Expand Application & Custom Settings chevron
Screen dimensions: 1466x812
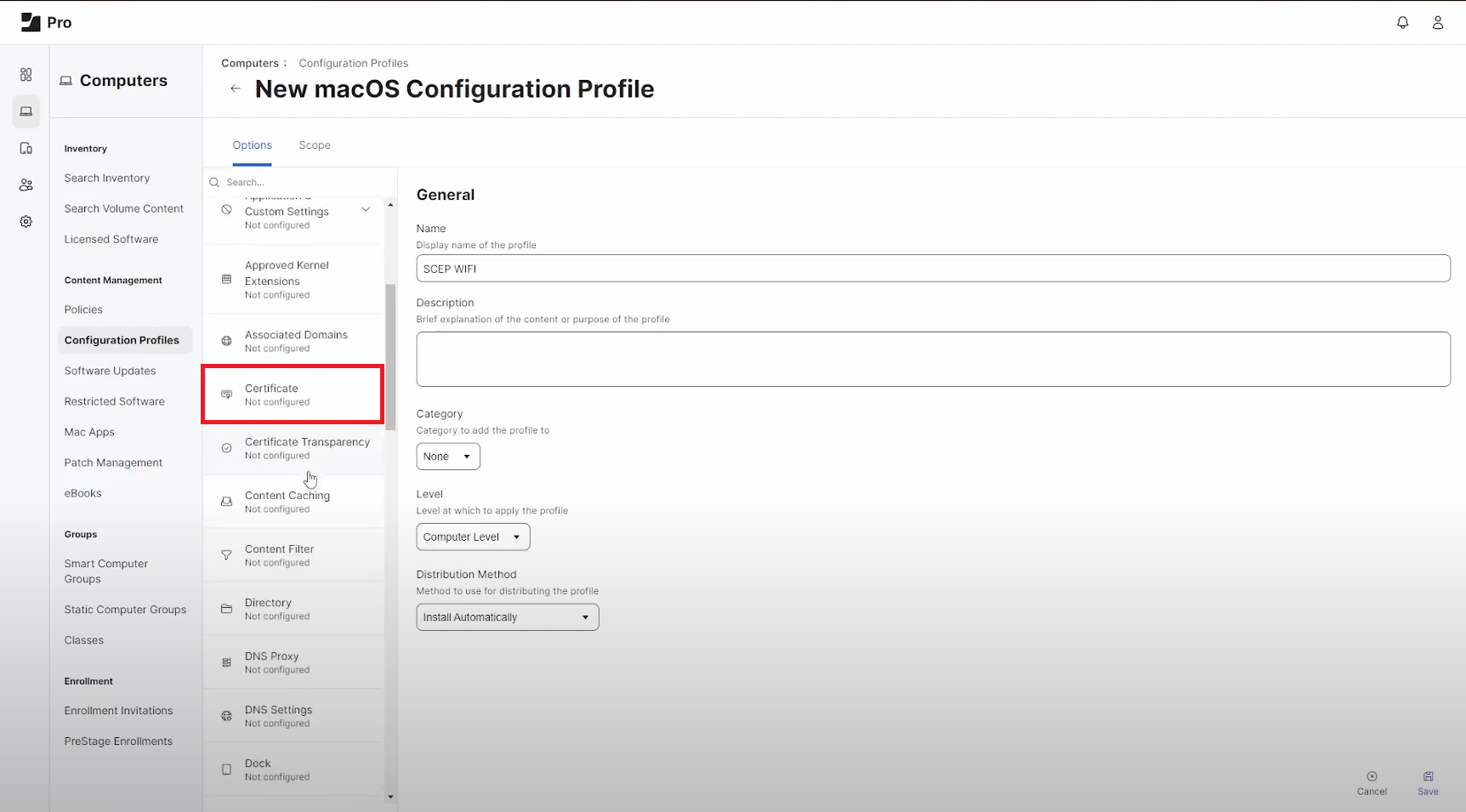[x=366, y=210]
